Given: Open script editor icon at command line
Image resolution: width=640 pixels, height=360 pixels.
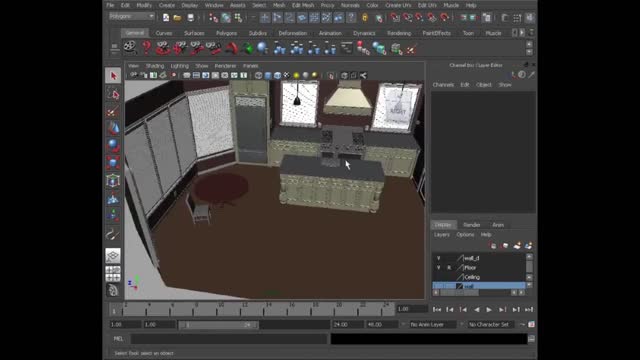Looking at the screenshot, I should click(x=531, y=339).
